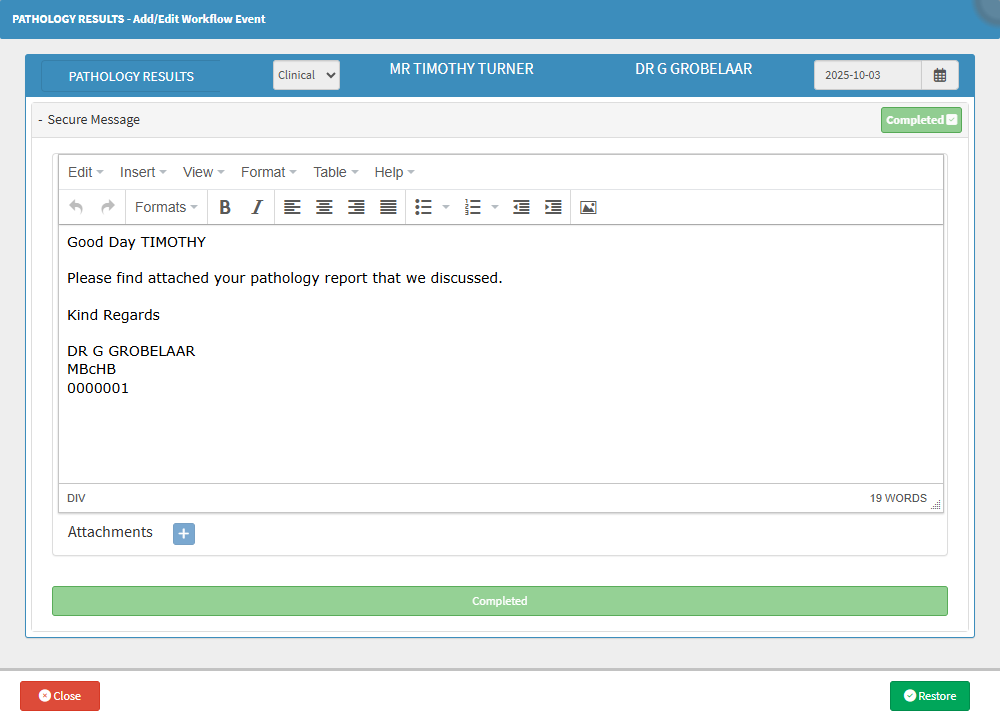Open bullet list style options arrow
Screen dimensions: 1000x721
pos(446,207)
